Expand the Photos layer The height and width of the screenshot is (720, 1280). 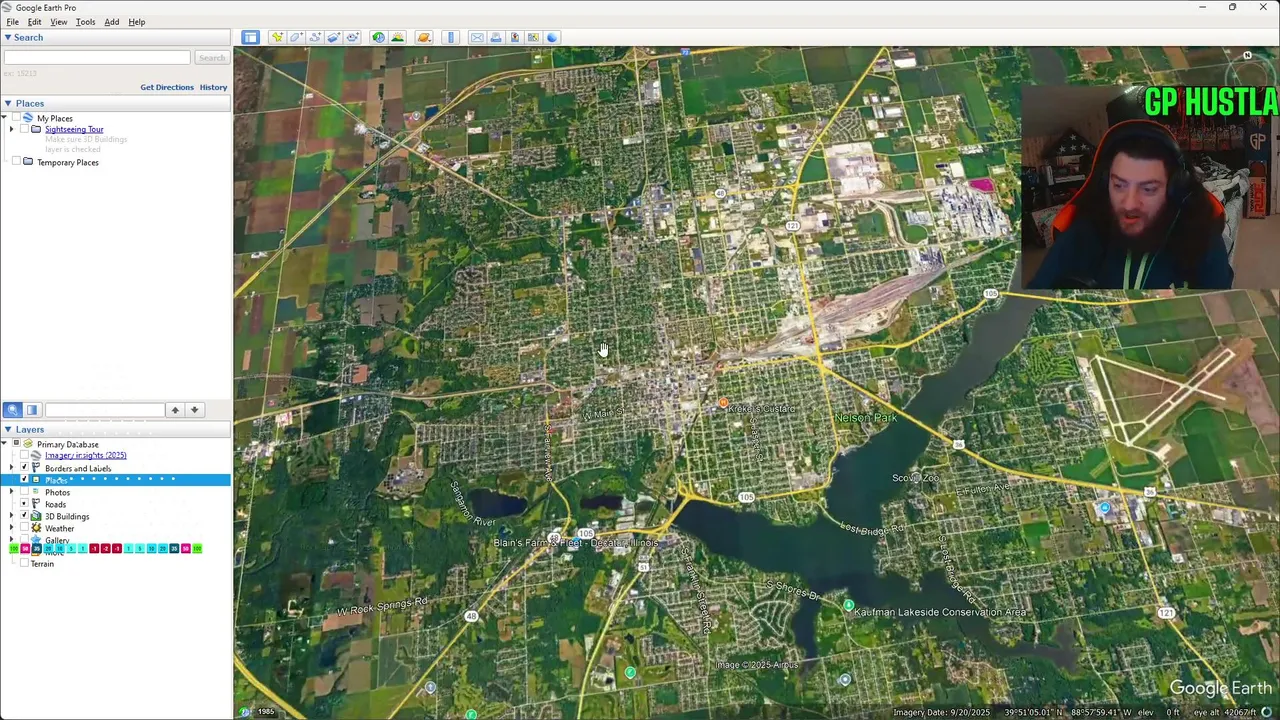12,492
